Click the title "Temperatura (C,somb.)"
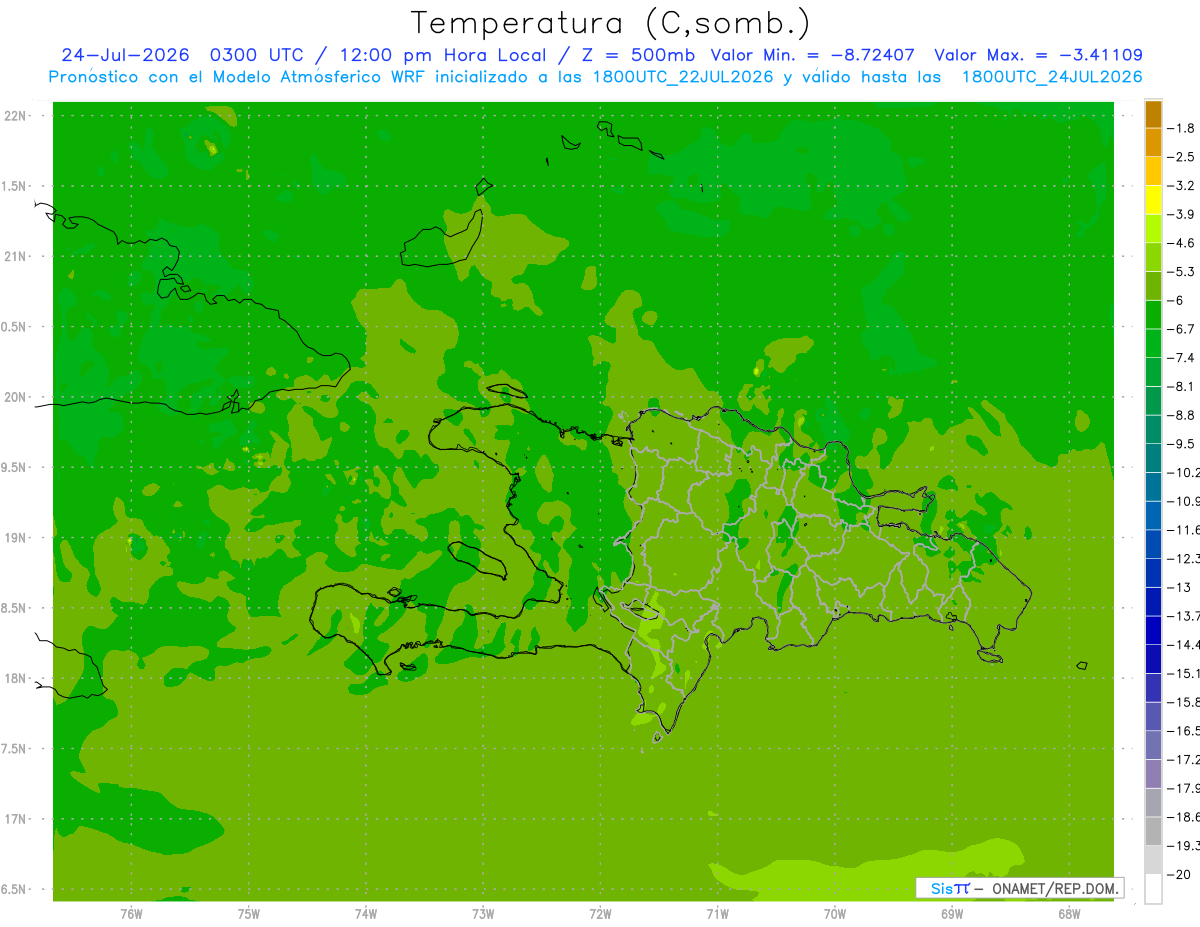Viewport: 1200px width, 927px height. pyautogui.click(x=610, y=22)
